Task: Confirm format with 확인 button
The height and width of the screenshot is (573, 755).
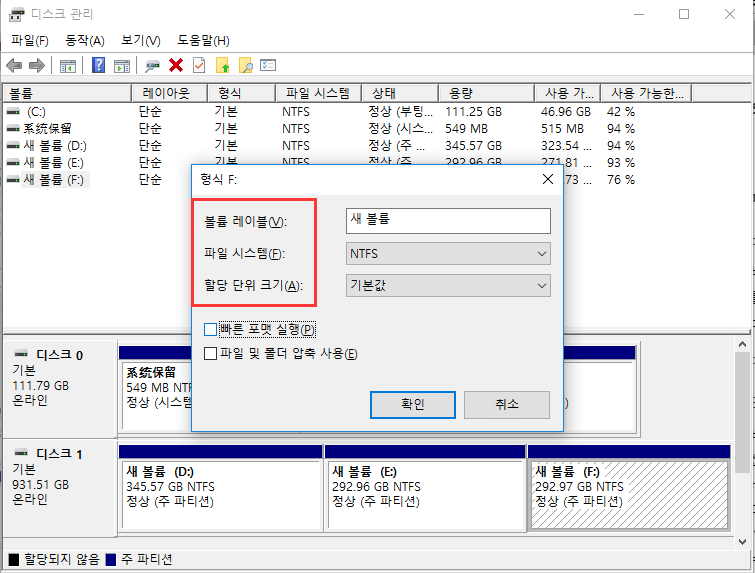Action: tap(413, 404)
